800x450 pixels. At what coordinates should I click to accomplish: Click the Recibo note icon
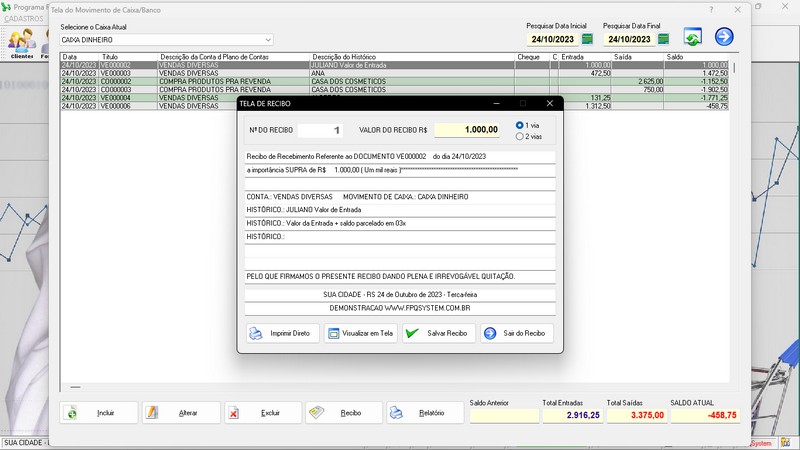pos(316,412)
